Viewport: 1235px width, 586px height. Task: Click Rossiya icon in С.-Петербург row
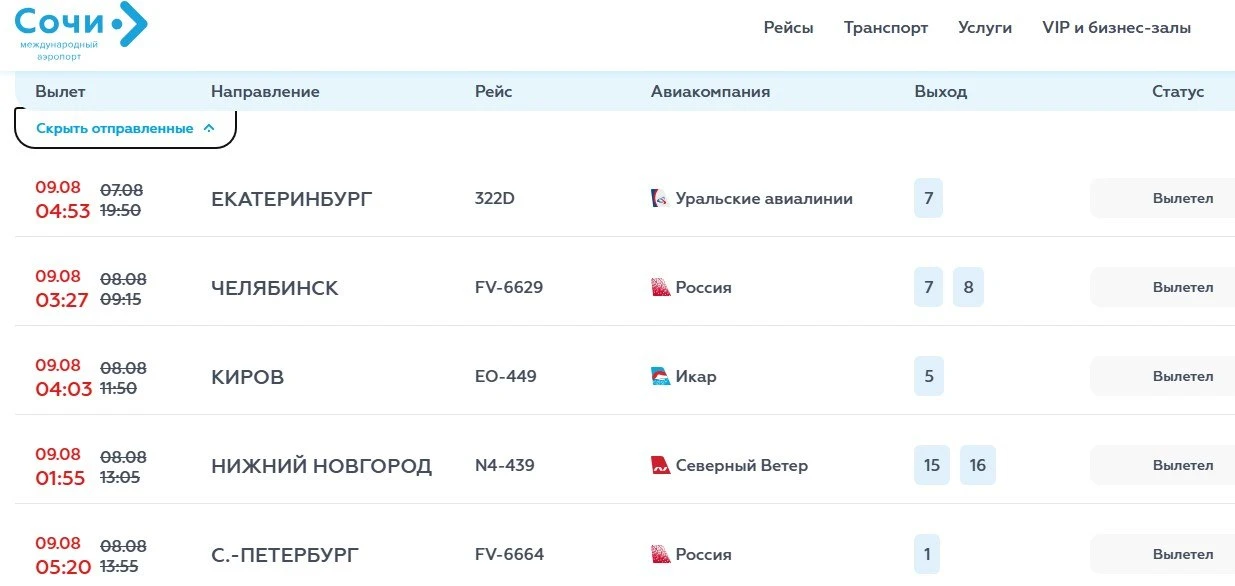click(x=660, y=554)
